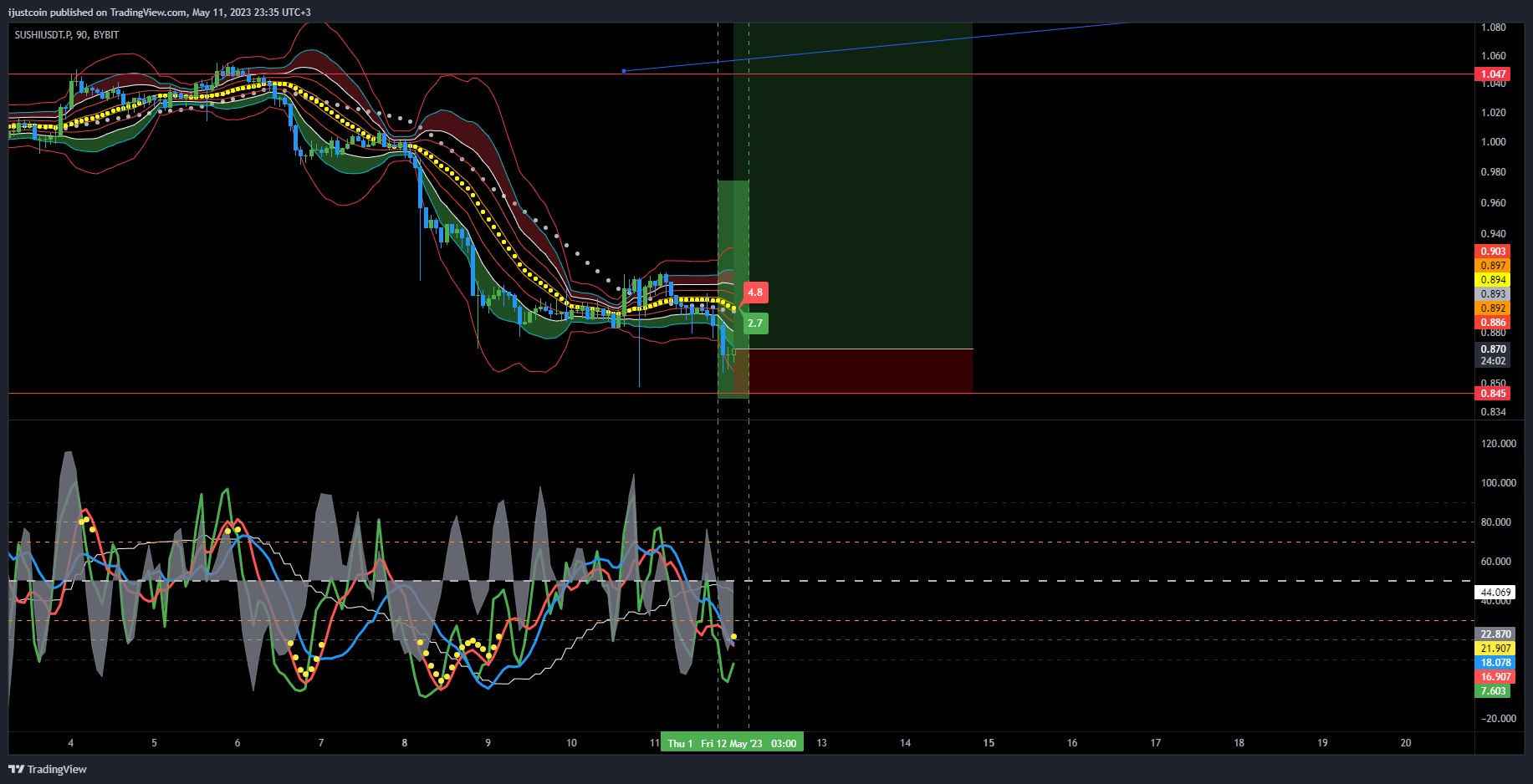Click date 15 on the time axis
Screen dimensions: 1533x784
click(x=989, y=743)
